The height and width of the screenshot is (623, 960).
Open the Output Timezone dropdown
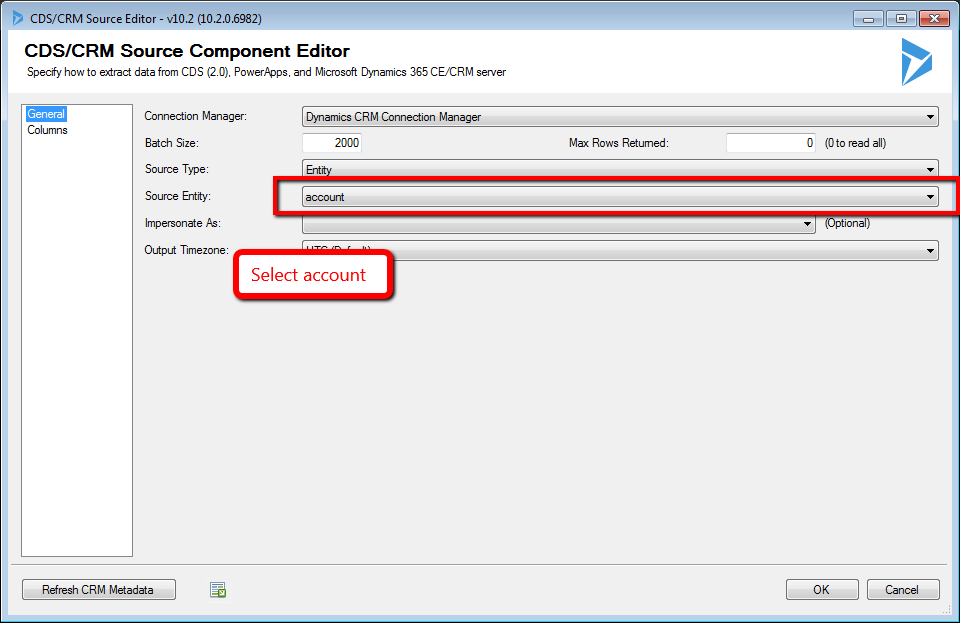[620, 250]
